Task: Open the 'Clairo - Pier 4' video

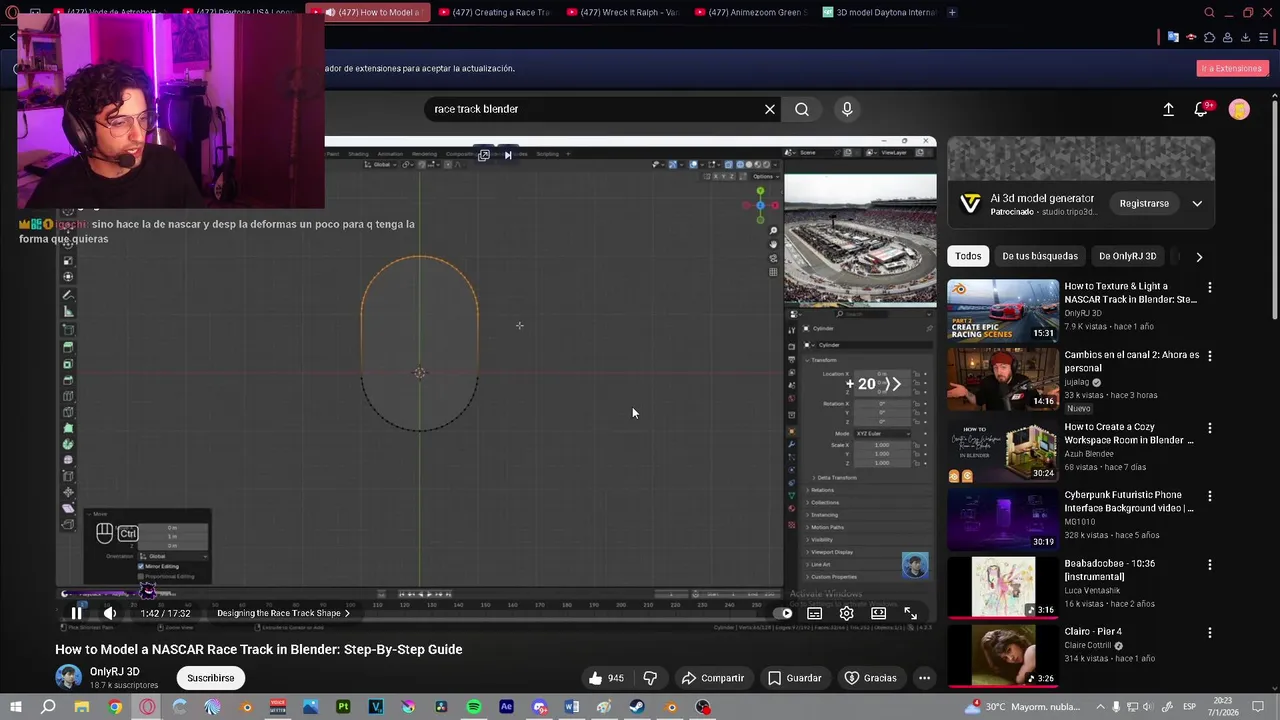Action: coord(1003,656)
